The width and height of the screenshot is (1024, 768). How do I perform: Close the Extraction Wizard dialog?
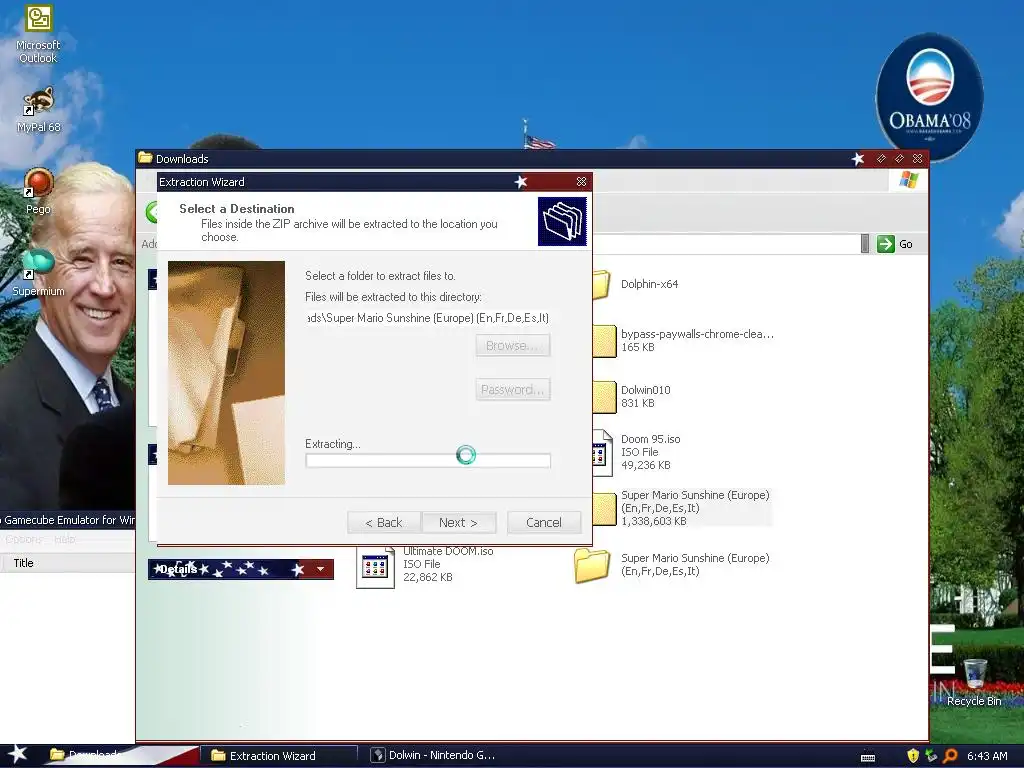581,182
